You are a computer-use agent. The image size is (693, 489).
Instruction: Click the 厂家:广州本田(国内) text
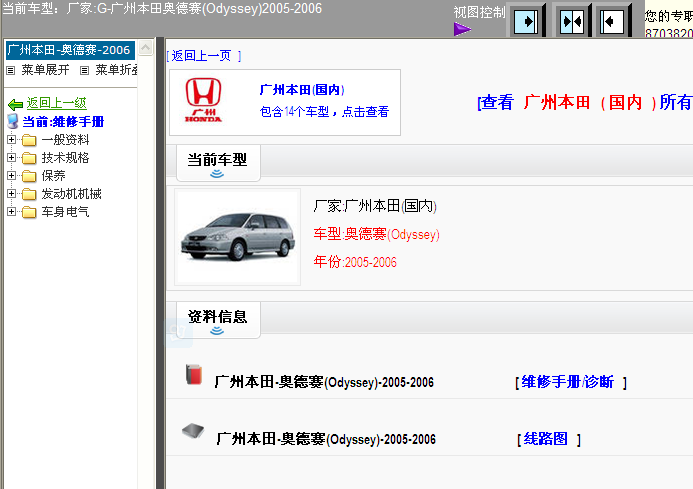coord(375,206)
